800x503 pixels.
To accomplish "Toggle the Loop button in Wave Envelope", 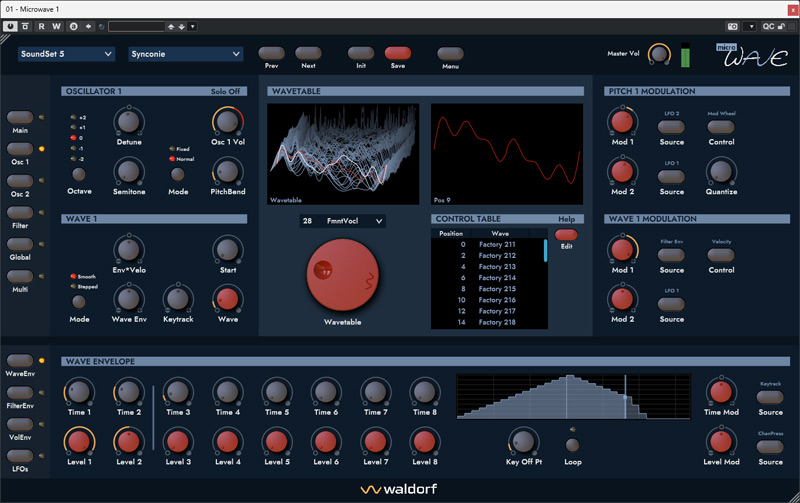I will coord(573,442).
